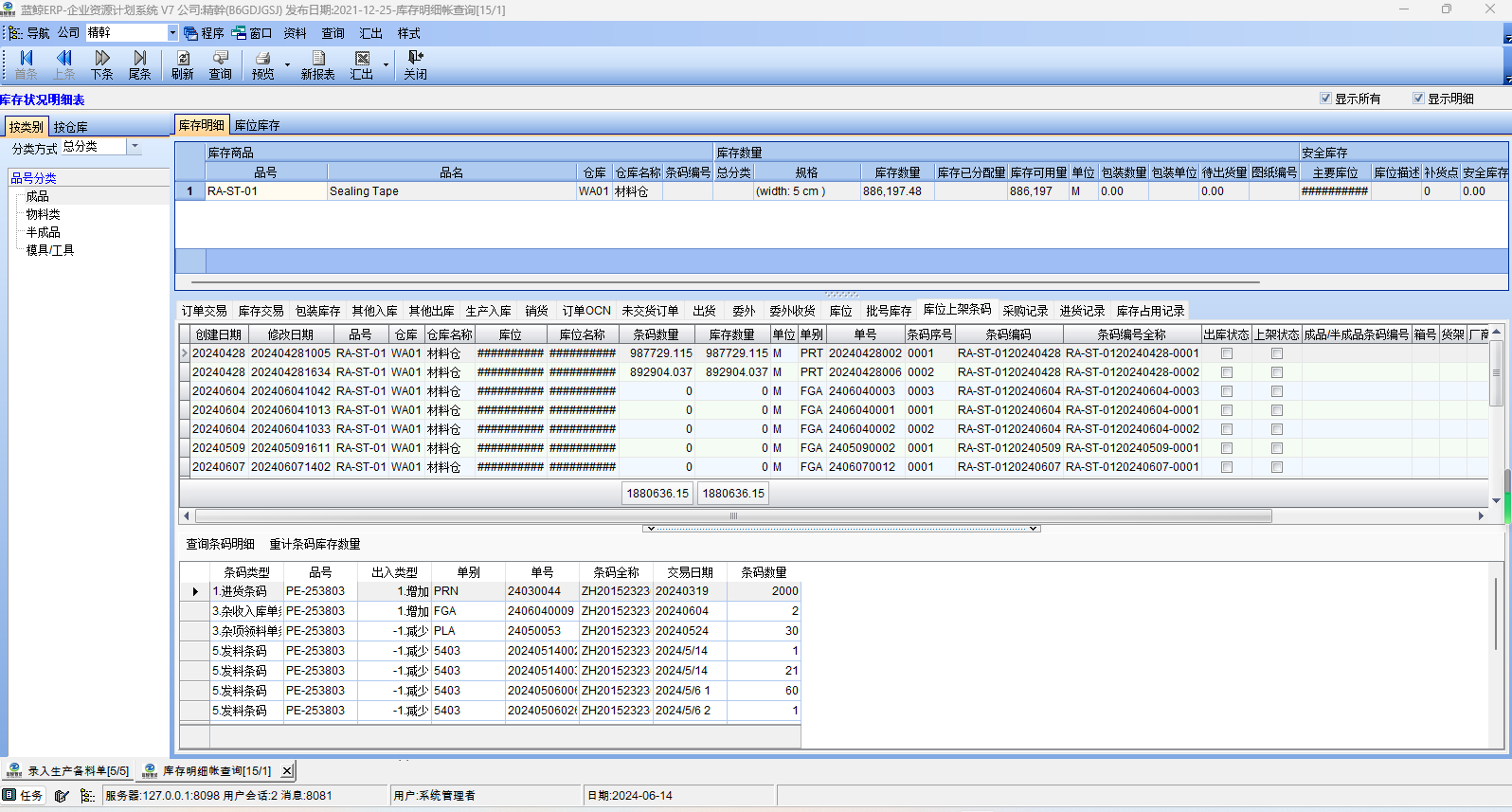Click the 查询 query toolbar icon
This screenshot has width=1512, height=812.
(220, 64)
